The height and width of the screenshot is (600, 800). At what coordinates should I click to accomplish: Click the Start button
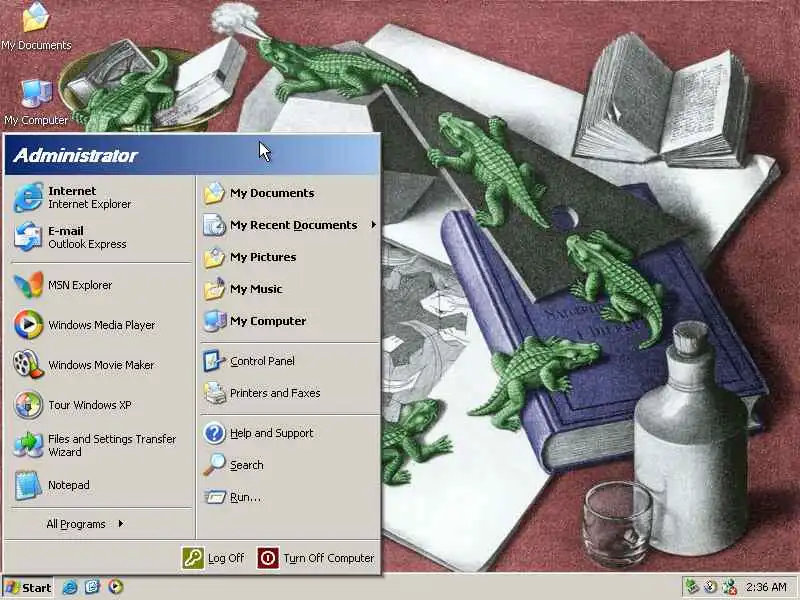point(28,588)
